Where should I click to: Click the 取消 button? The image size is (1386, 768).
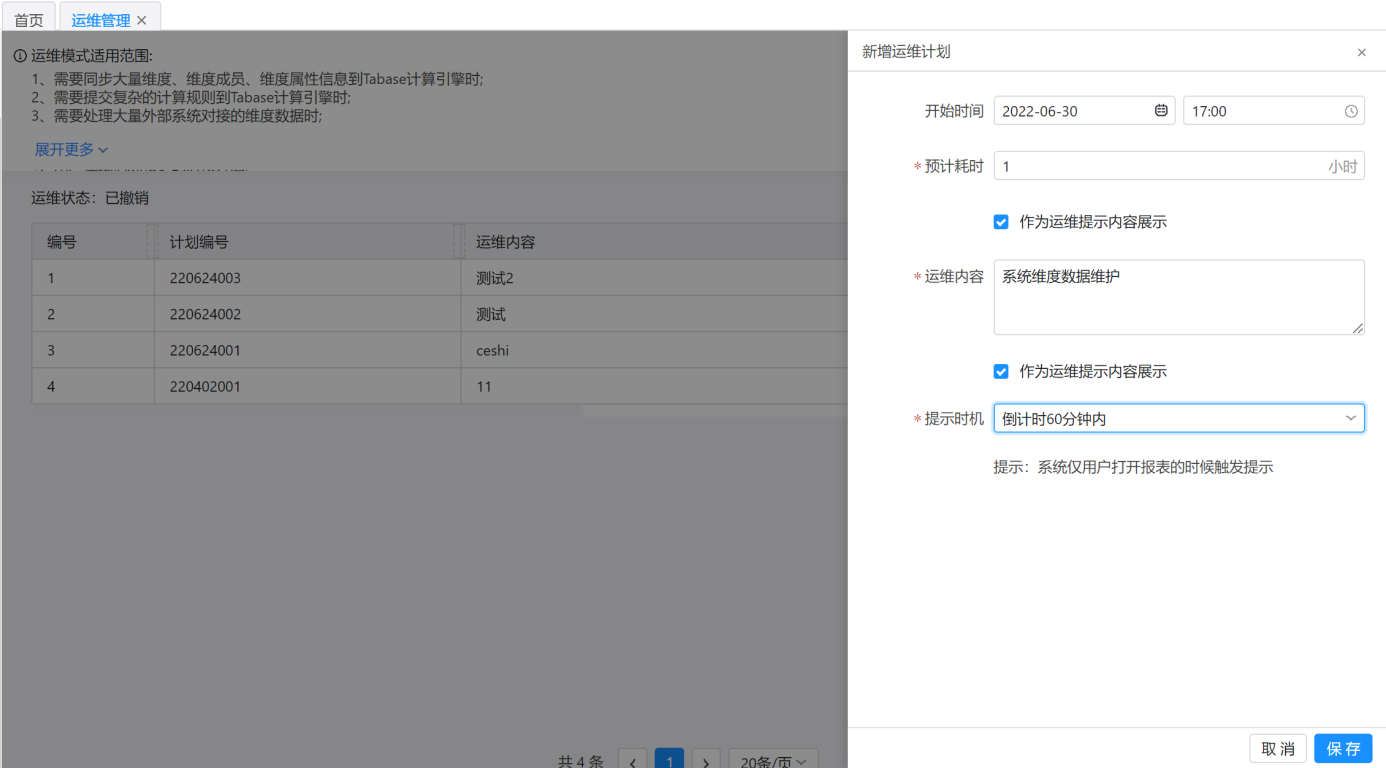pyautogui.click(x=1277, y=749)
